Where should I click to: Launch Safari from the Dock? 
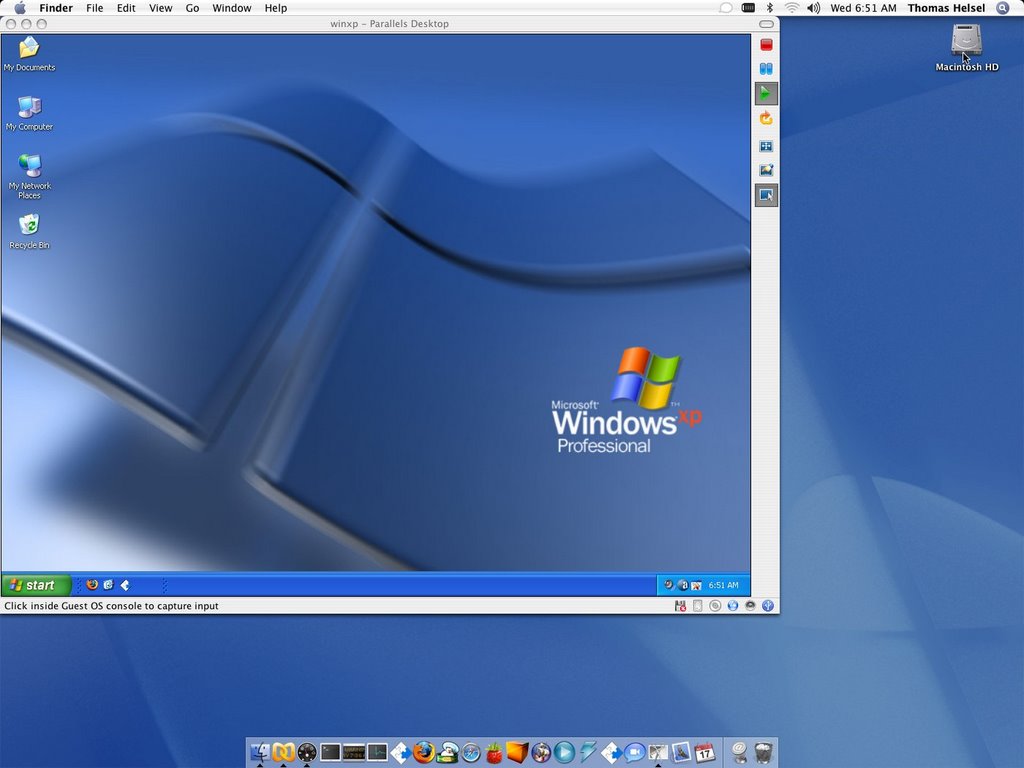tap(471, 752)
